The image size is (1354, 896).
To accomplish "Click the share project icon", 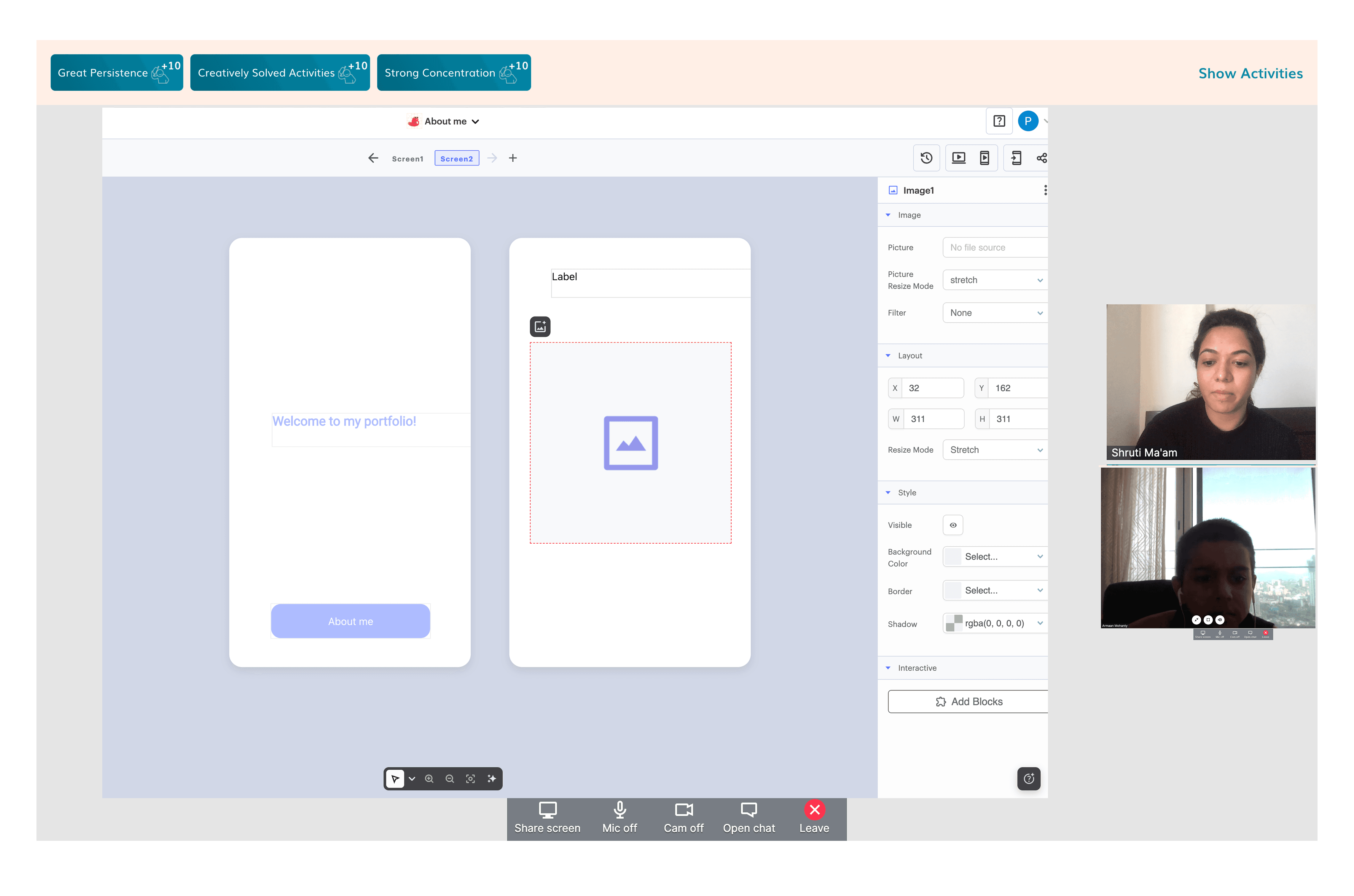I will [x=1041, y=158].
